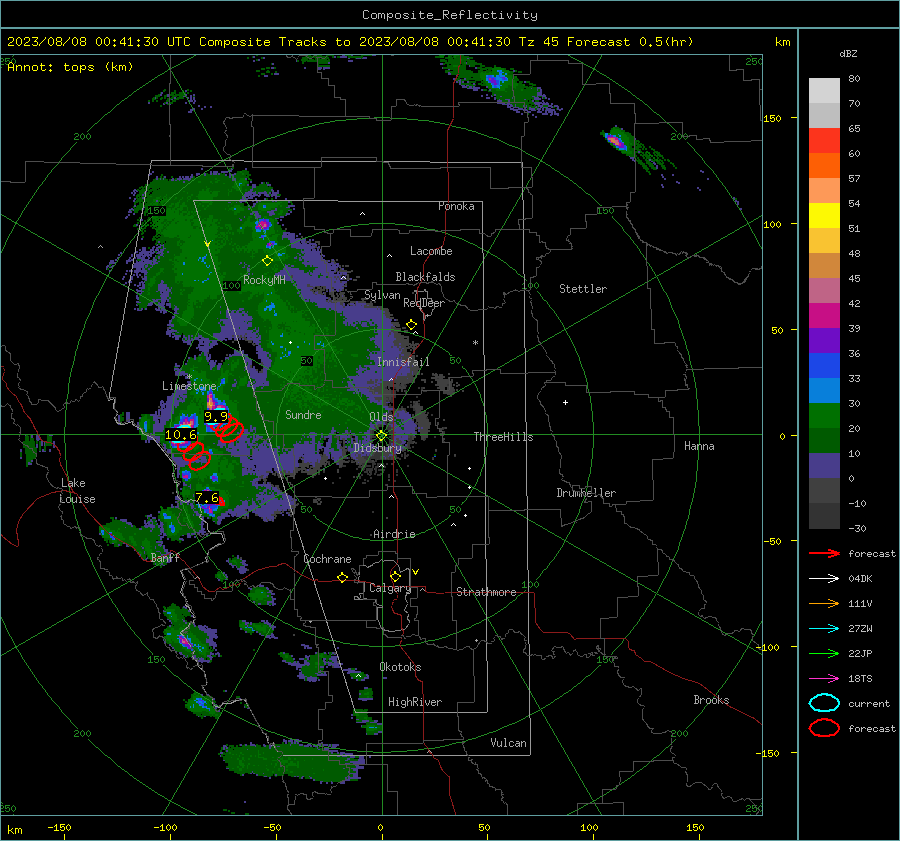
Task: Click the Ponoka town label
Action: tap(456, 206)
